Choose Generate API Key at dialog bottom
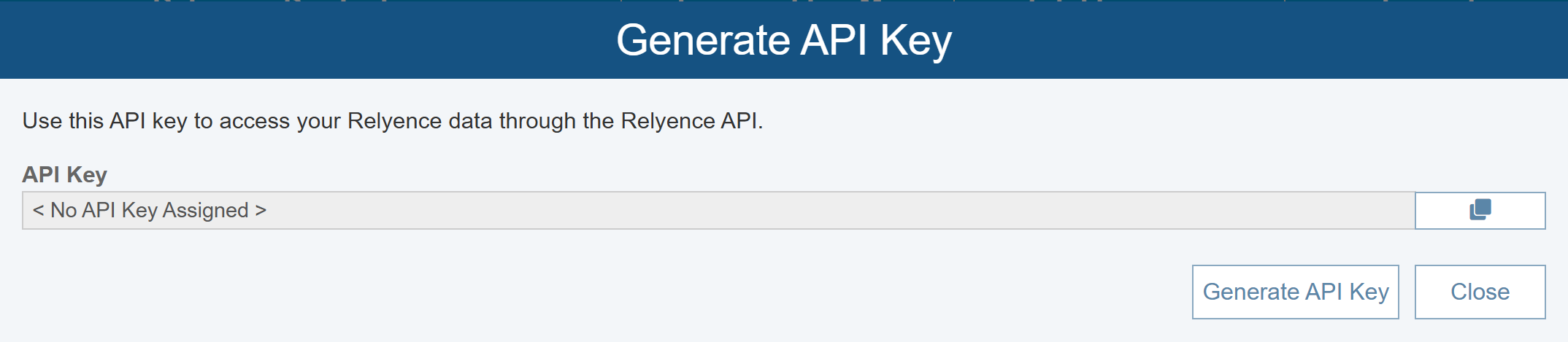Image resolution: width=1568 pixels, height=342 pixels. pos(1295,292)
